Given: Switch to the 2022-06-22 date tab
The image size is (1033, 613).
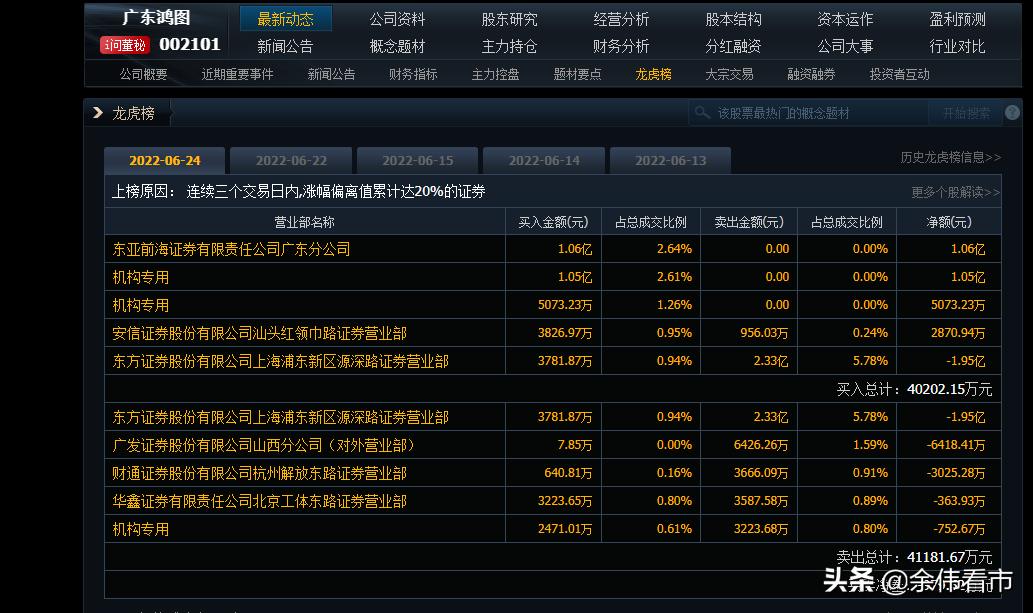Looking at the screenshot, I should pos(290,159).
